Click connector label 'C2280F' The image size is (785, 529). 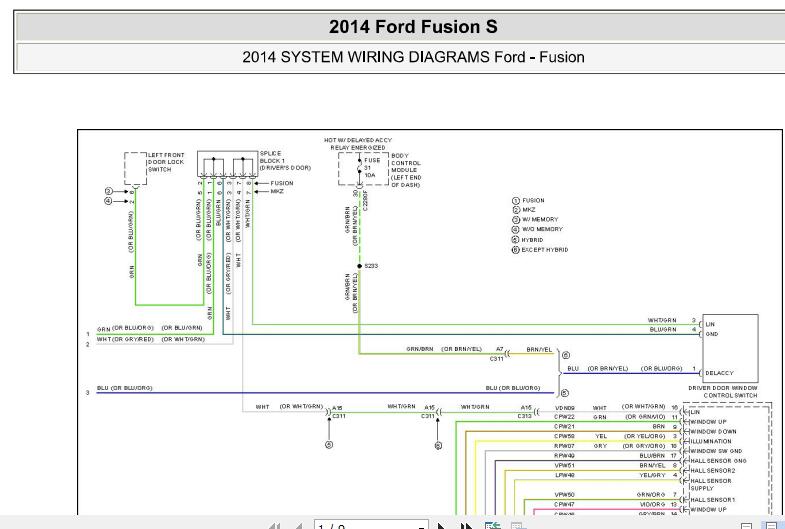click(x=365, y=201)
